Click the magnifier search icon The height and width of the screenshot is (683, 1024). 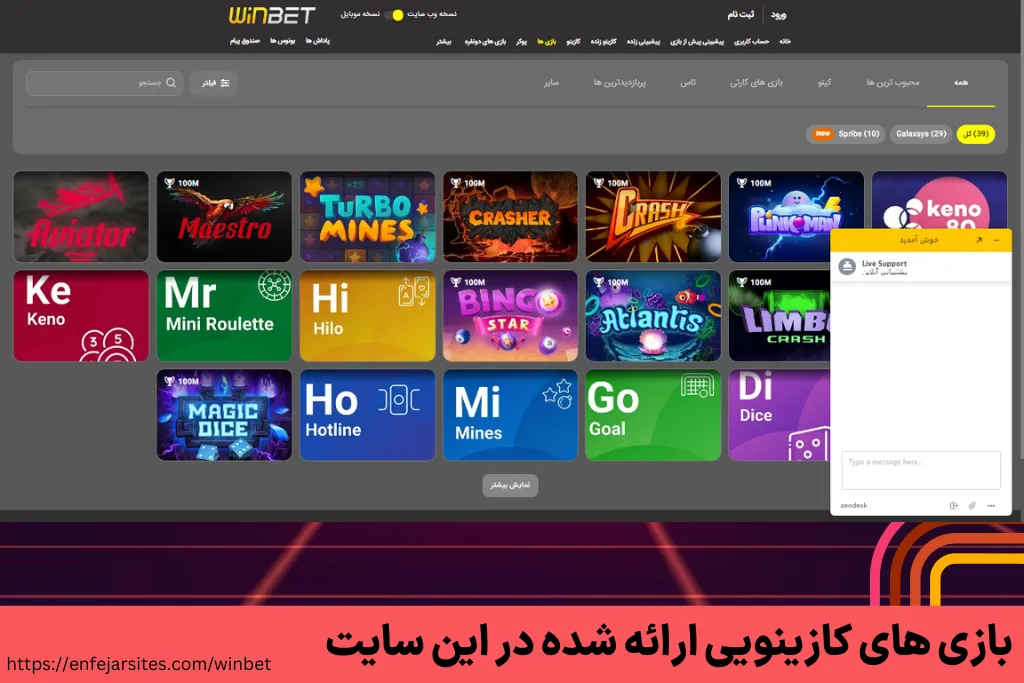pyautogui.click(x=171, y=83)
